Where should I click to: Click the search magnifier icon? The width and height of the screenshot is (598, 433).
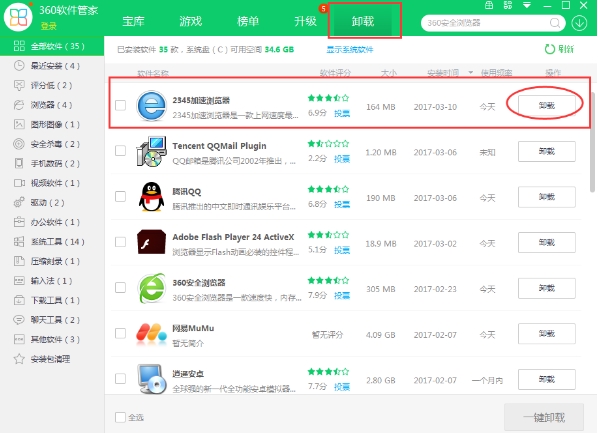point(555,23)
